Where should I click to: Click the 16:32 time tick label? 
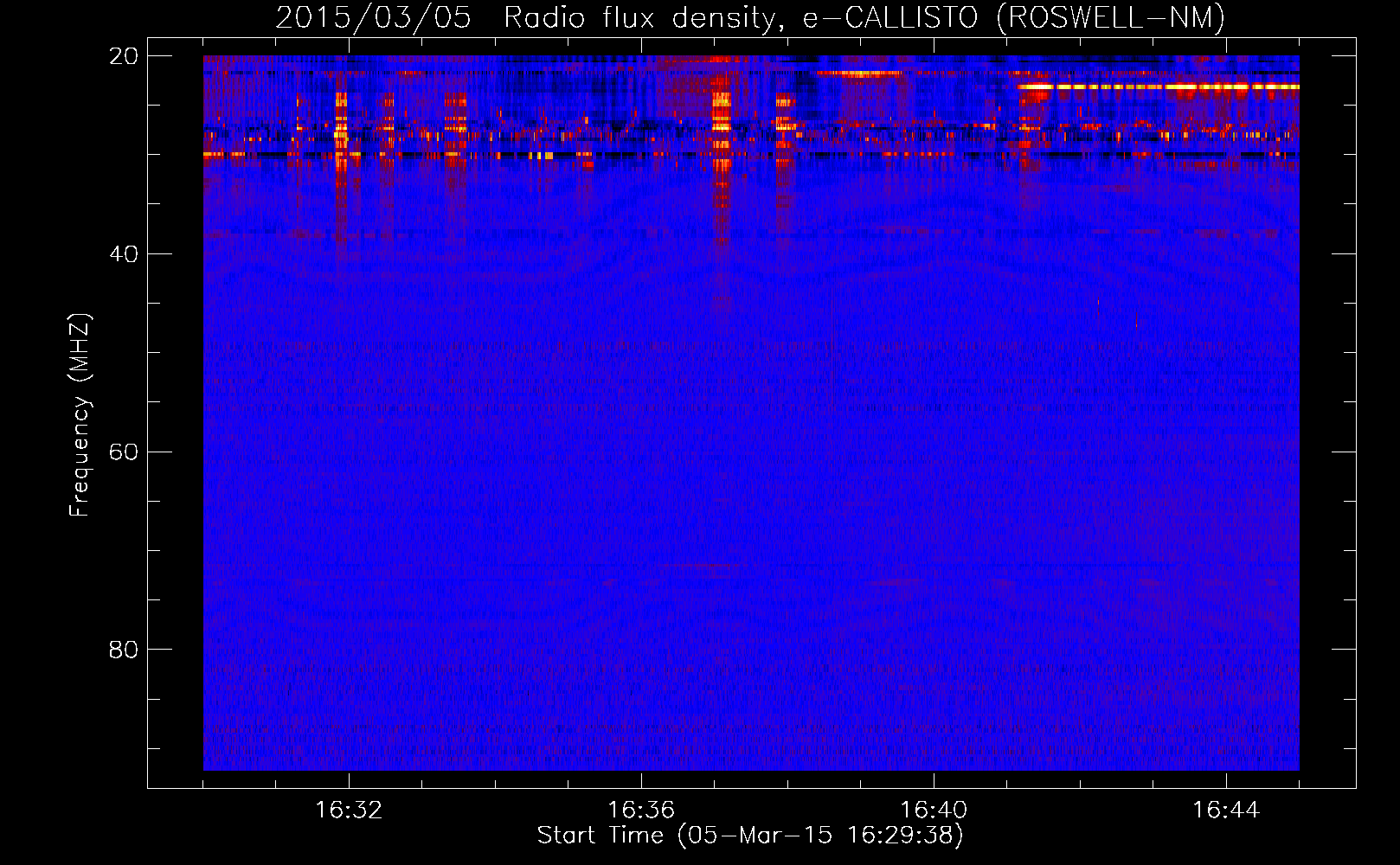(x=349, y=811)
